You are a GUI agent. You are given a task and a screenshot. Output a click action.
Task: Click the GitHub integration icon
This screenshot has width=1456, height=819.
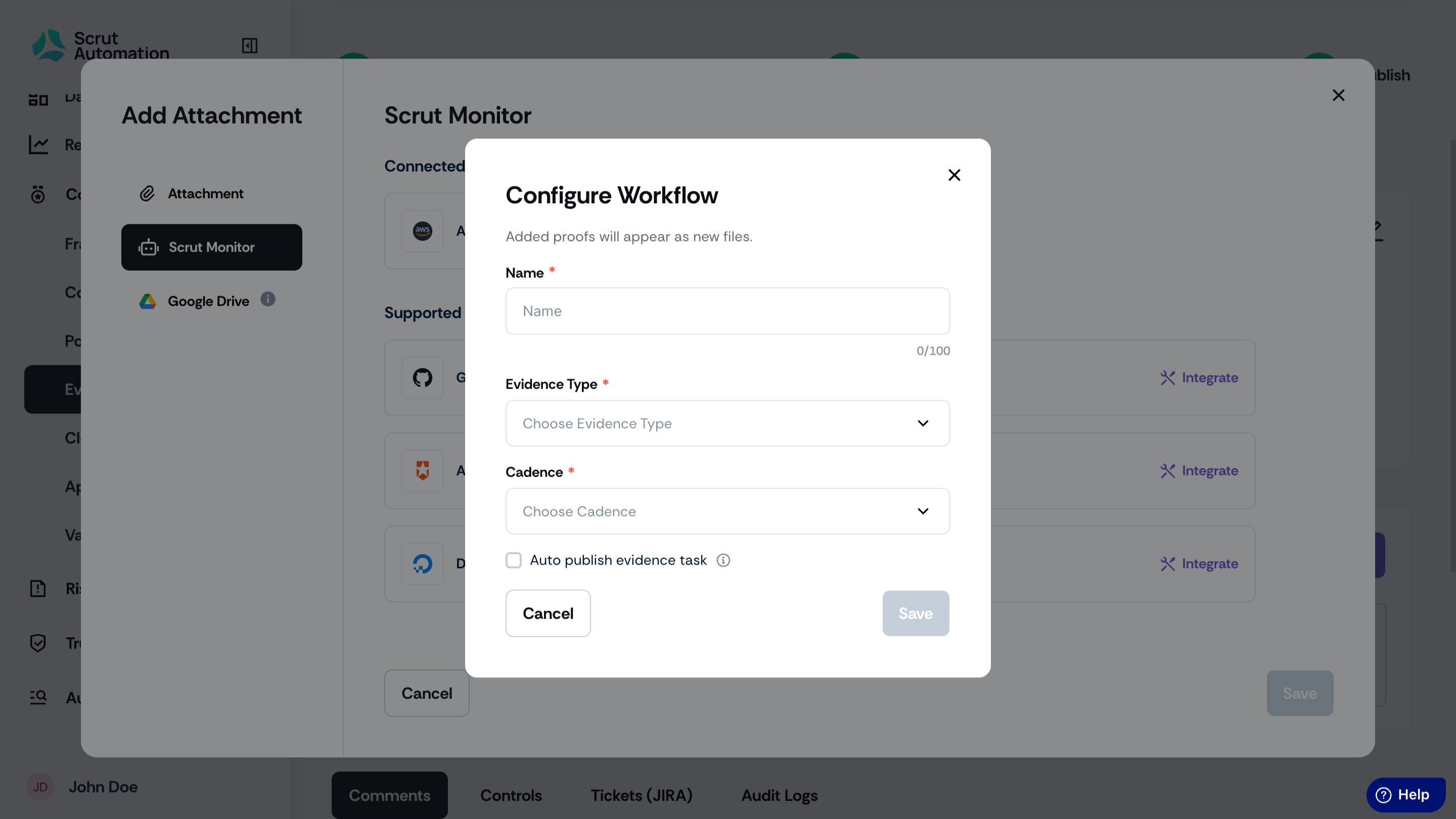click(x=422, y=378)
